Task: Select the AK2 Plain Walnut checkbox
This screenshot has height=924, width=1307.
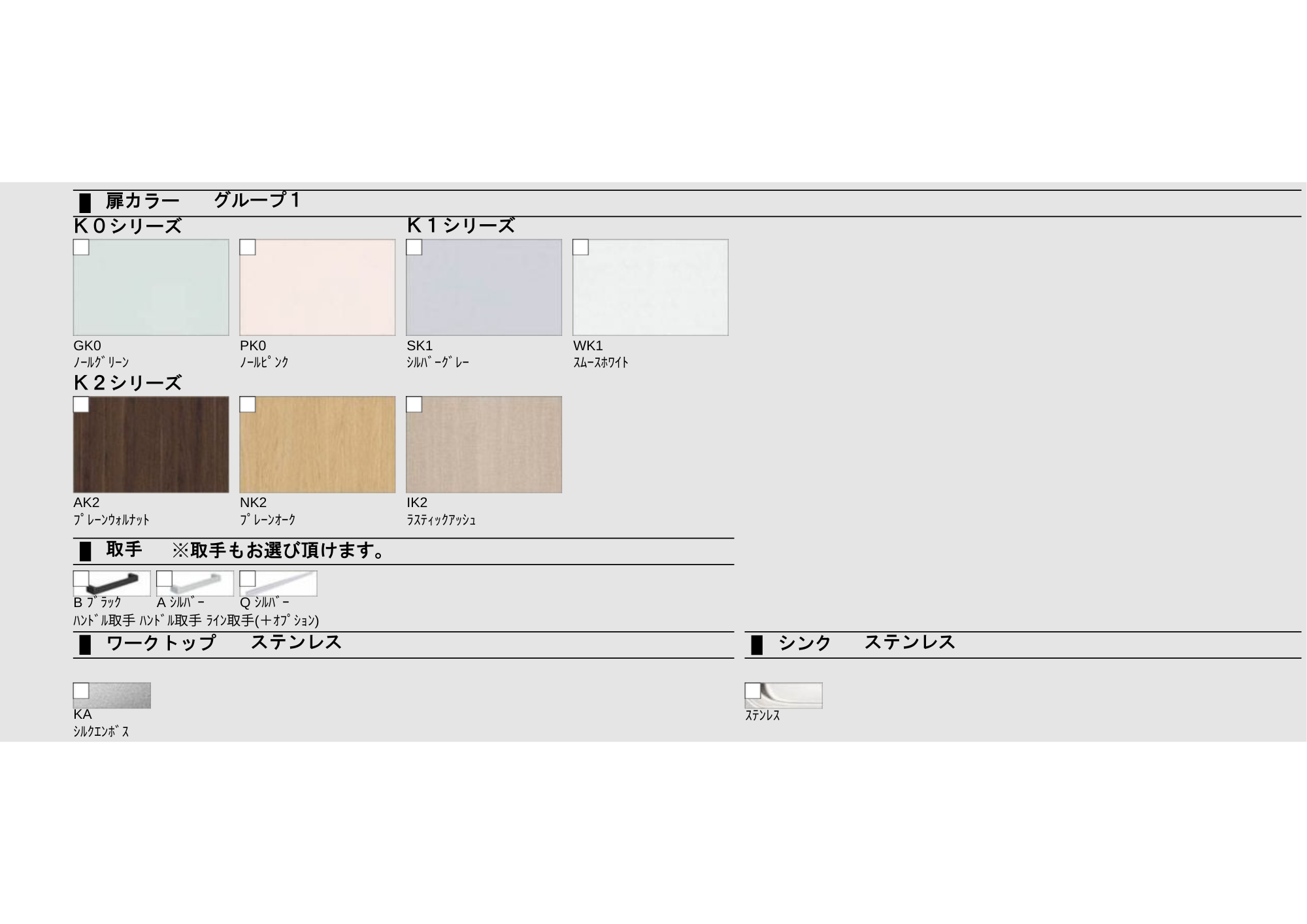Action: (x=81, y=404)
